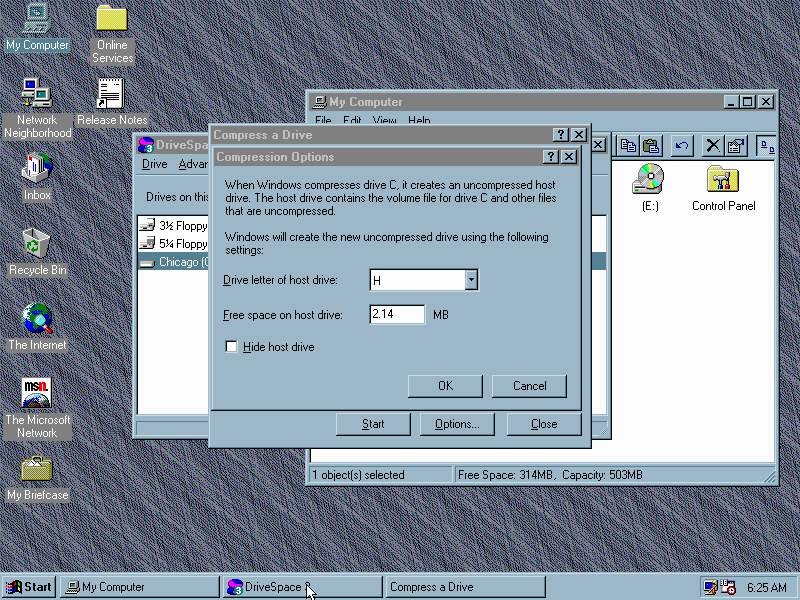Click the Undo arrow toolbar icon
Viewport: 800px width, 600px height.
tap(682, 146)
